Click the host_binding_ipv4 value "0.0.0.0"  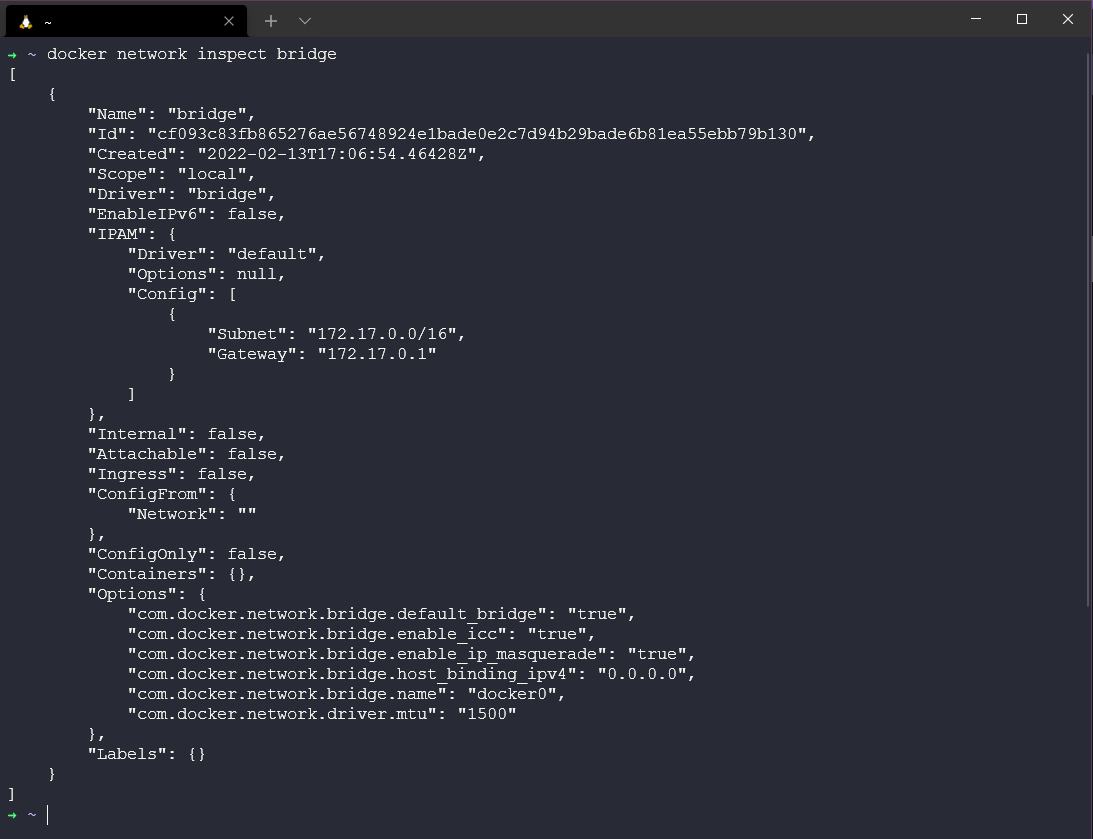click(x=641, y=674)
